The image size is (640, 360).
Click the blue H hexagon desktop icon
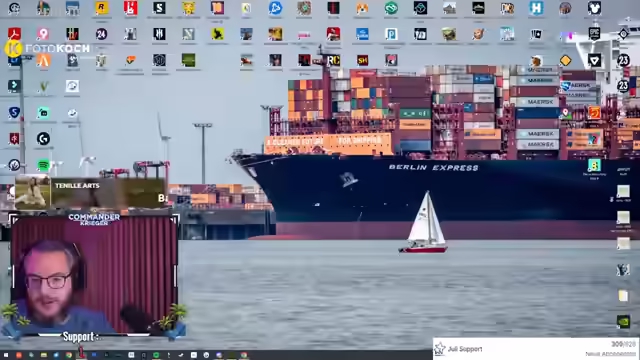coord(536,8)
